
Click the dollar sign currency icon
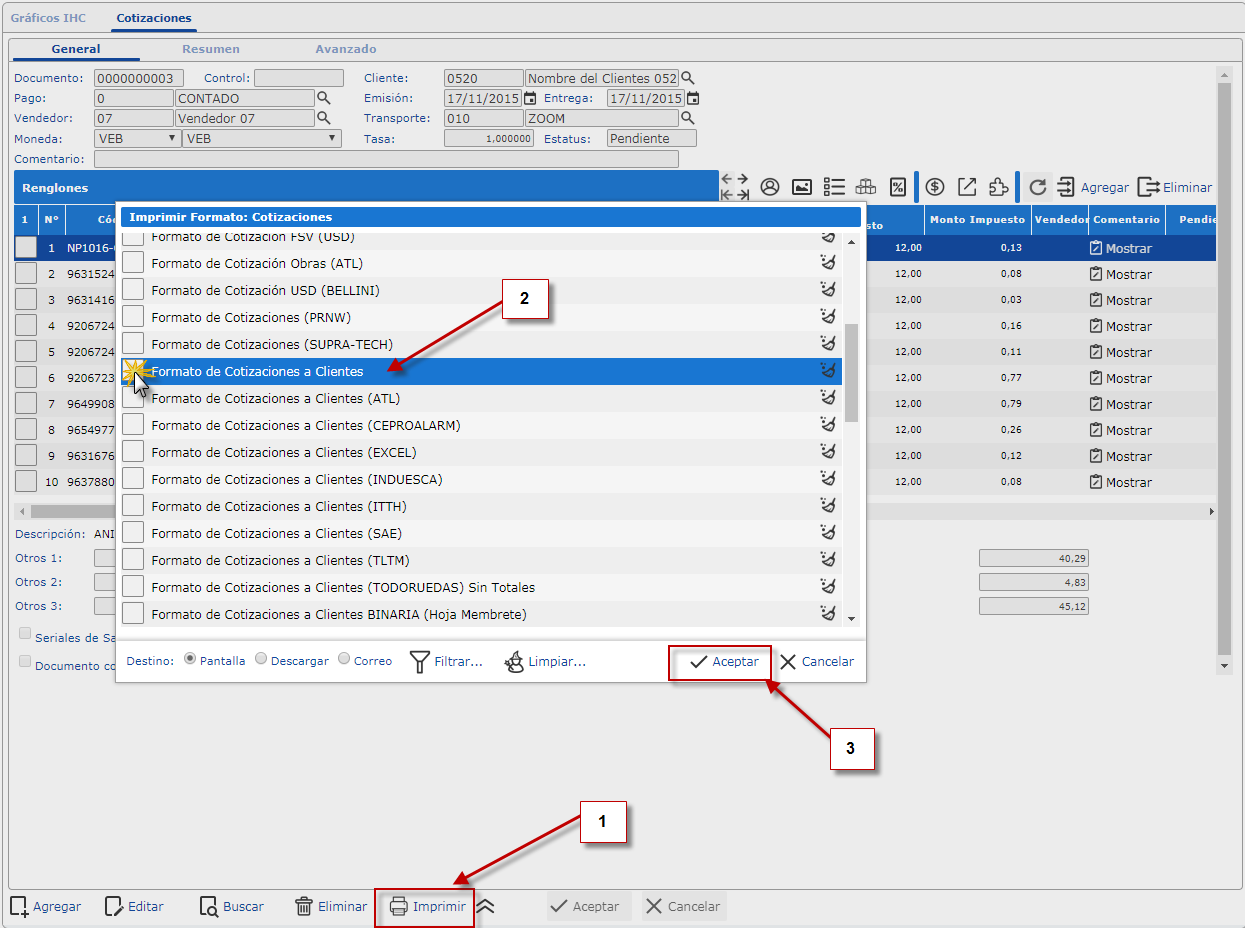(x=934, y=187)
